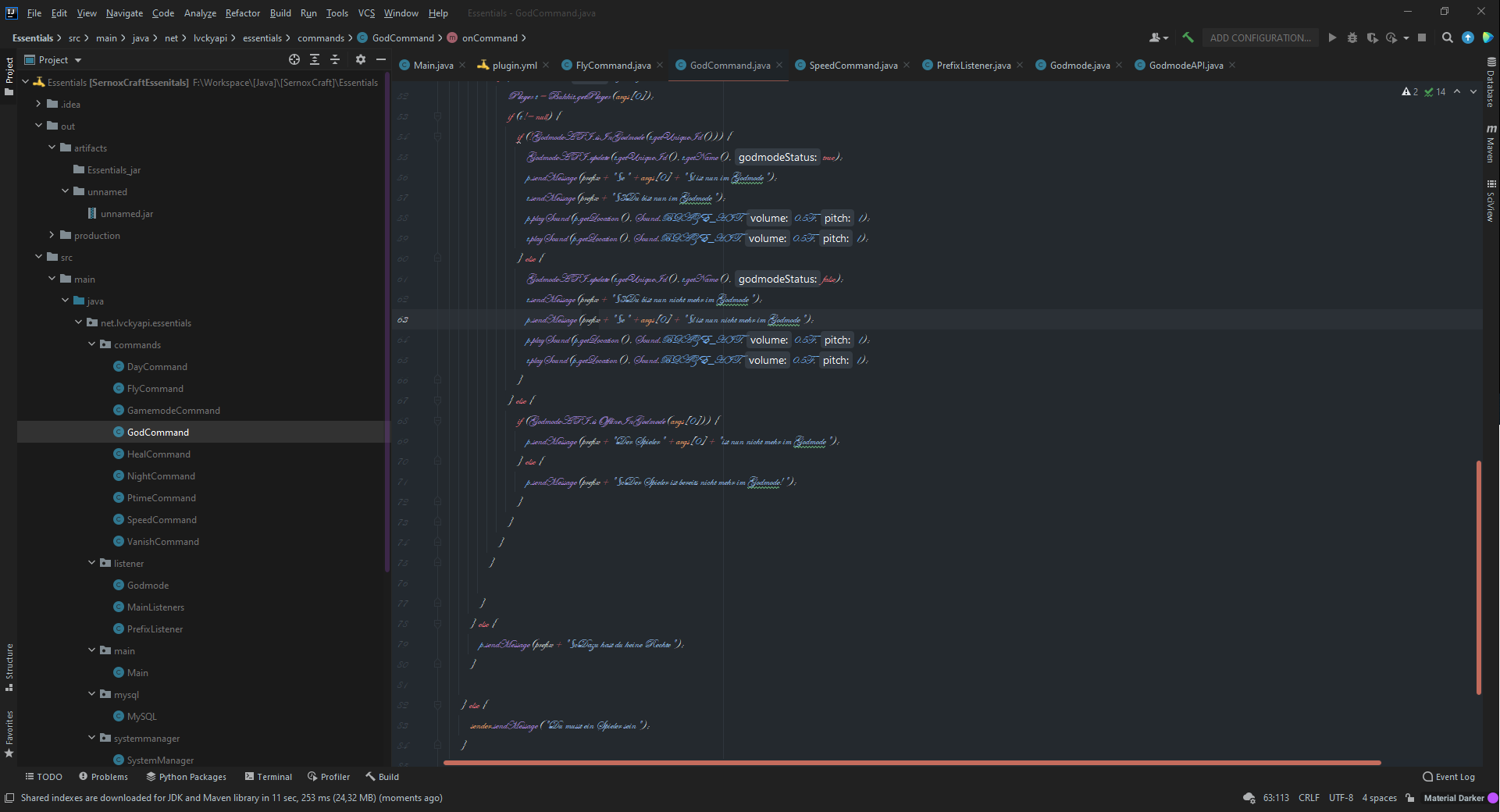Expand the production folder
Image resolution: width=1500 pixels, height=812 pixels.
click(52, 235)
